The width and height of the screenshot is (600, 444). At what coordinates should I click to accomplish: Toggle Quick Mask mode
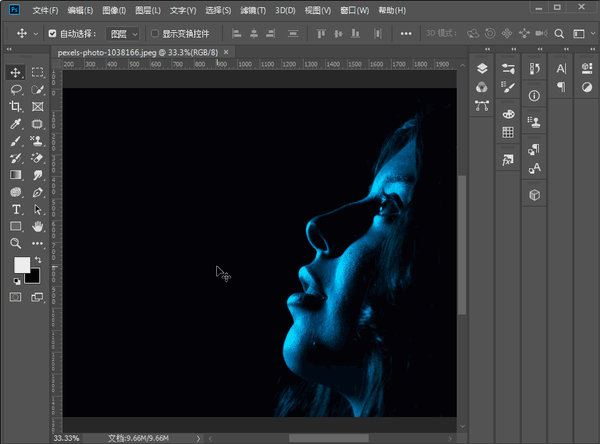16,297
